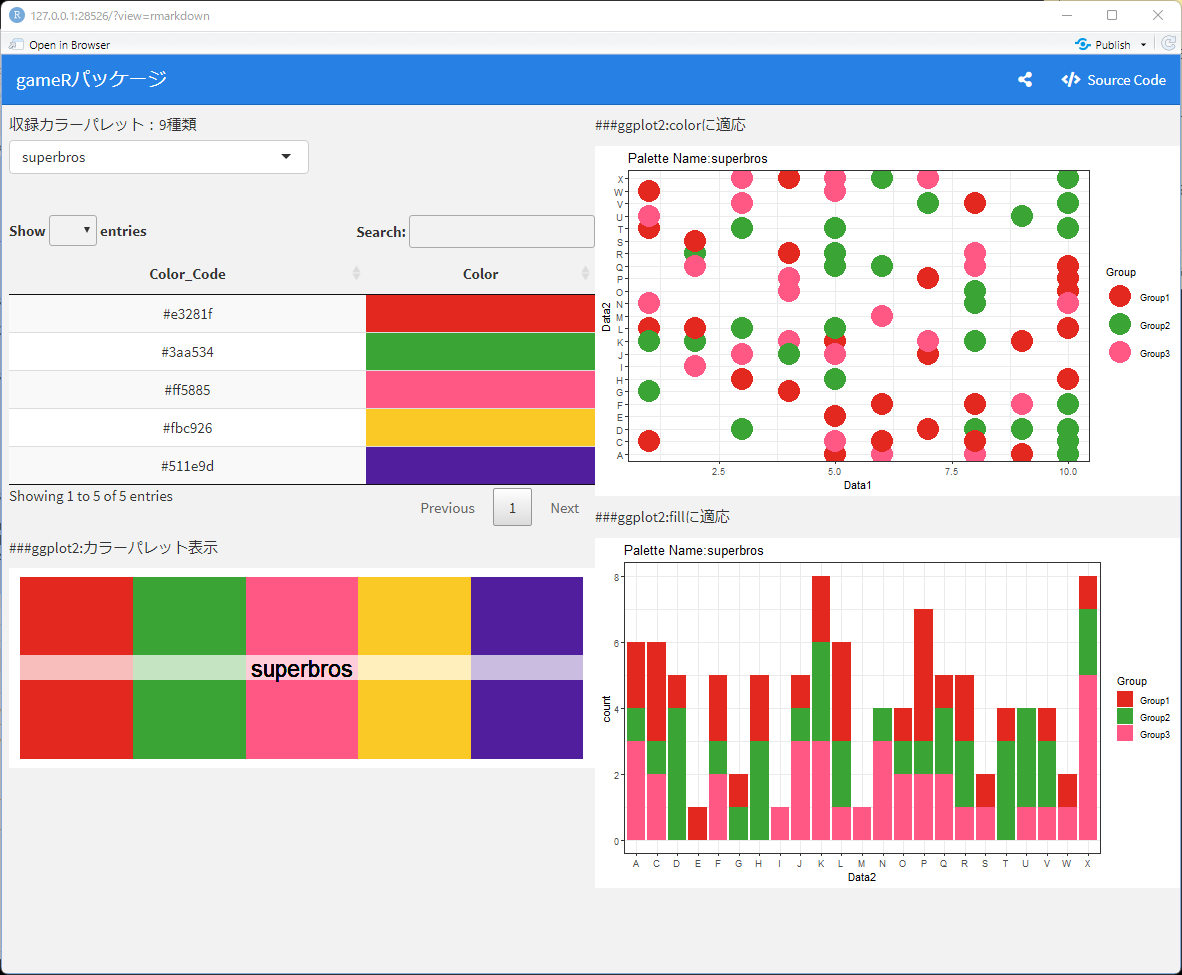Click the red #e3281f color cell
The height and width of the screenshot is (975, 1182).
[x=480, y=314]
